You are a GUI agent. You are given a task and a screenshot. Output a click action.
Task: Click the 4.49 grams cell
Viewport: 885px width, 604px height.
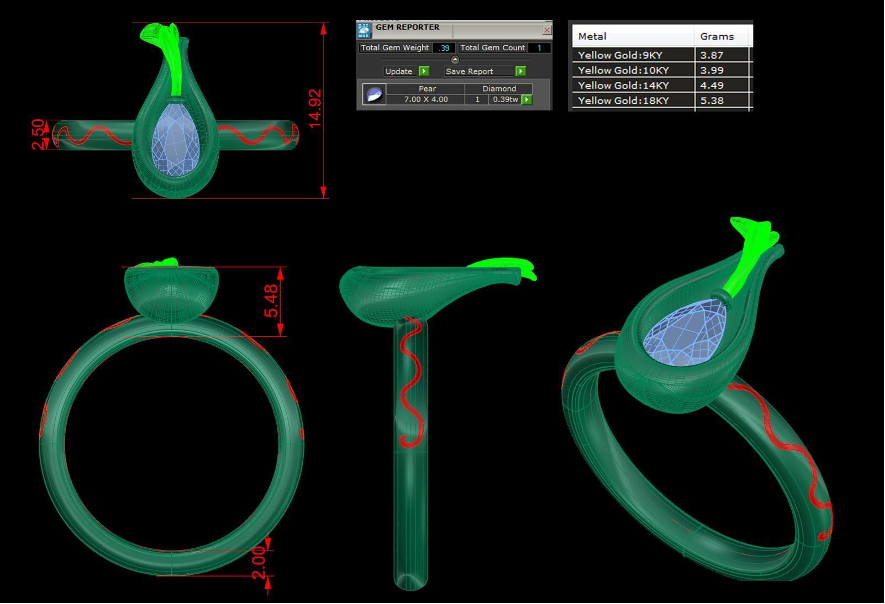click(x=721, y=85)
